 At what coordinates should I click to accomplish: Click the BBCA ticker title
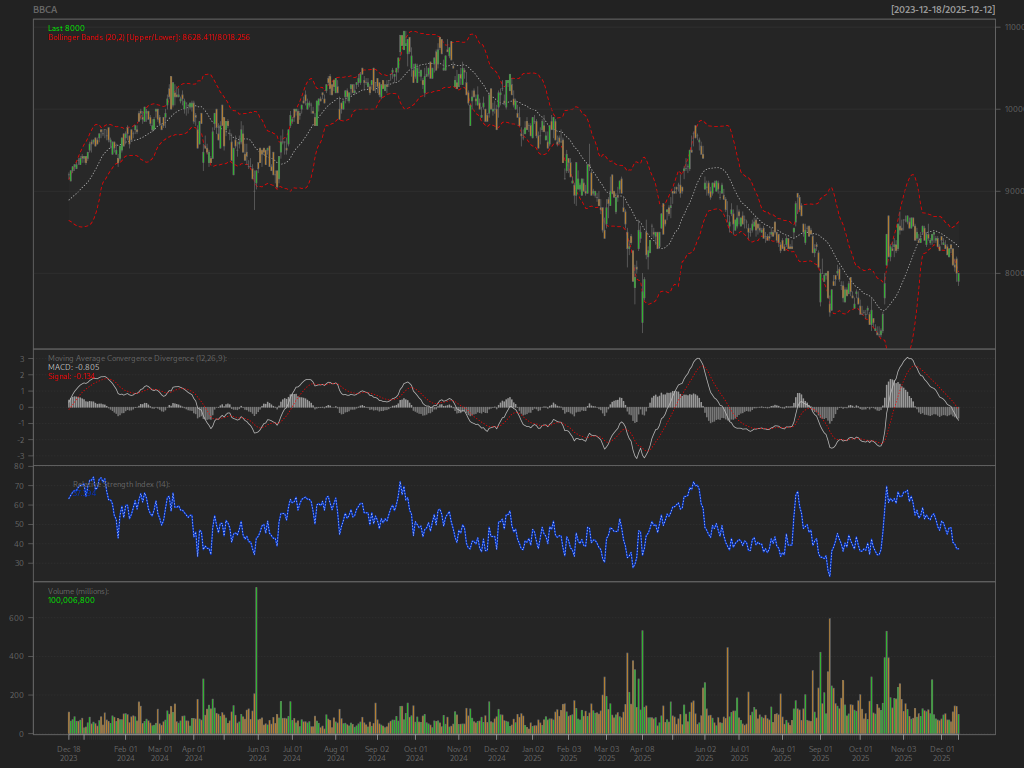45,10
